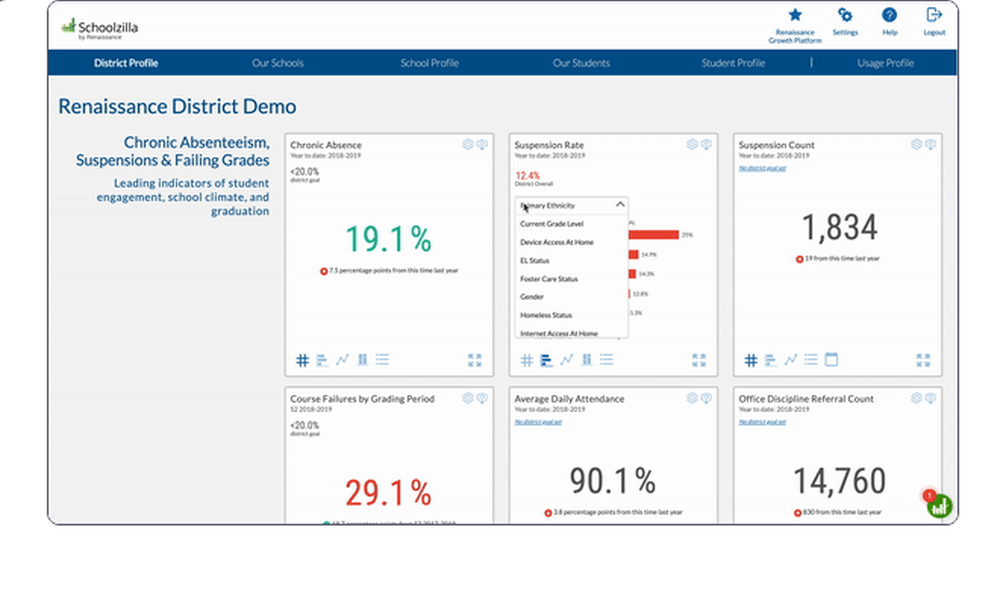This screenshot has width=1000, height=616.
Task: Open Settings gear icon in header
Action: [845, 15]
